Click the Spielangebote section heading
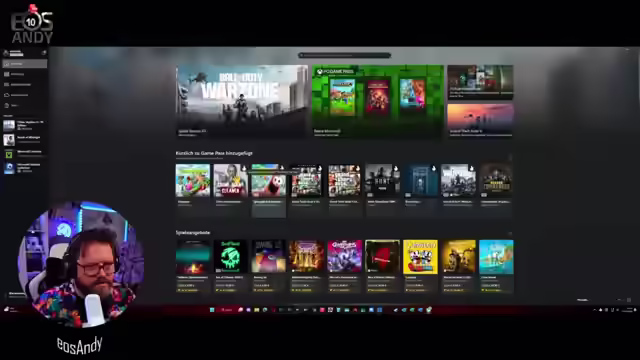This screenshot has height=360, width=640. point(193,233)
